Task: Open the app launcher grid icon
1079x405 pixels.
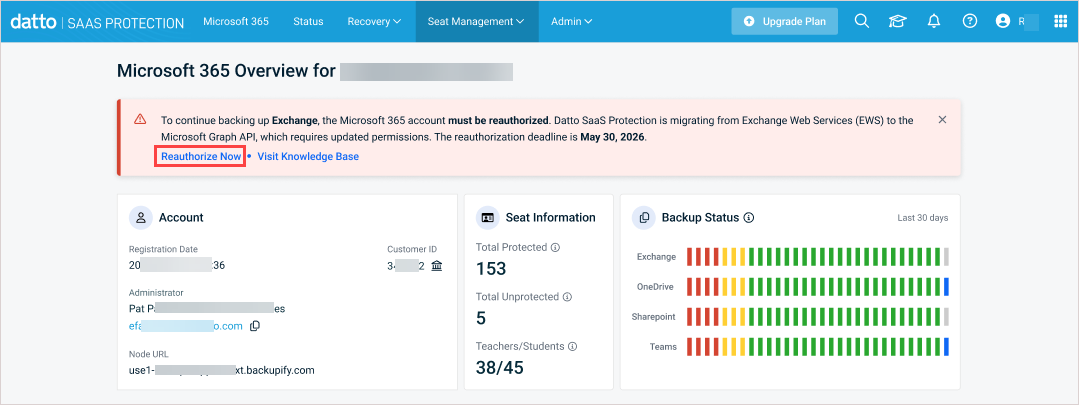Action: pyautogui.click(x=1060, y=21)
